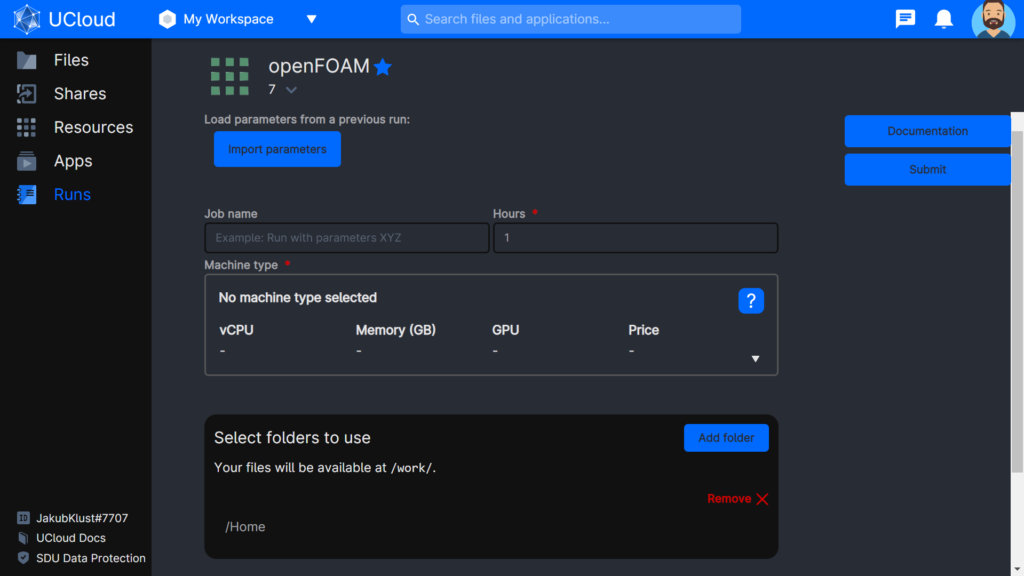Open the chat messages icon
This screenshot has height=576, width=1024.
click(x=905, y=19)
